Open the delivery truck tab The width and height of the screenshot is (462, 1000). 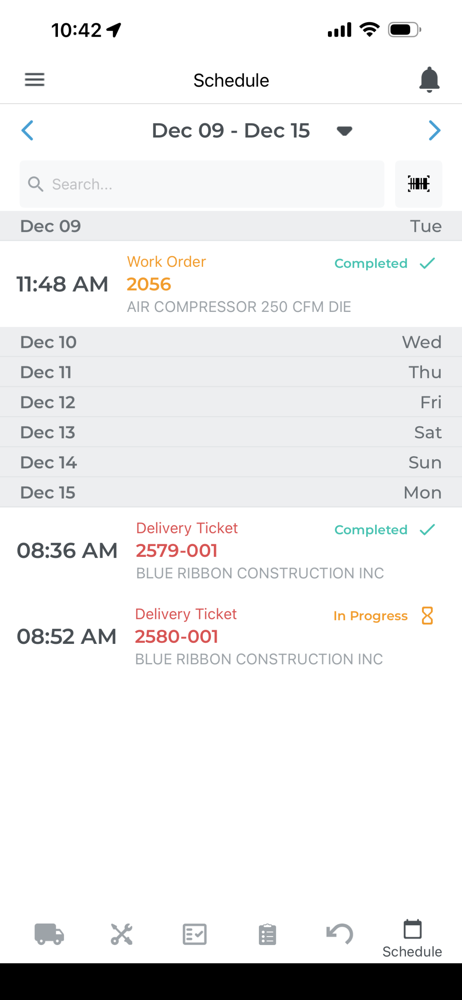tap(49, 934)
